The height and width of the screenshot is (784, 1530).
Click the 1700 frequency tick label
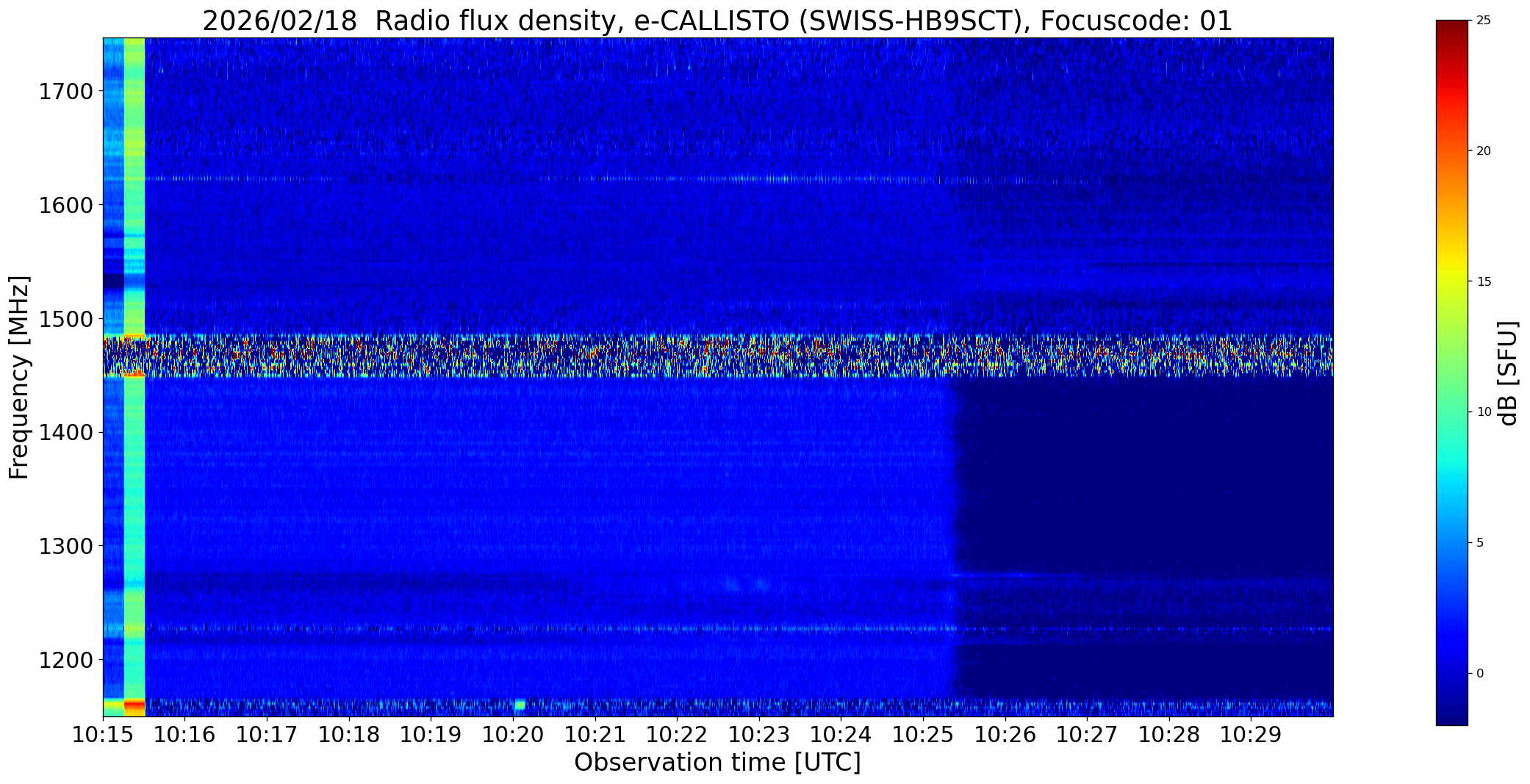point(65,92)
